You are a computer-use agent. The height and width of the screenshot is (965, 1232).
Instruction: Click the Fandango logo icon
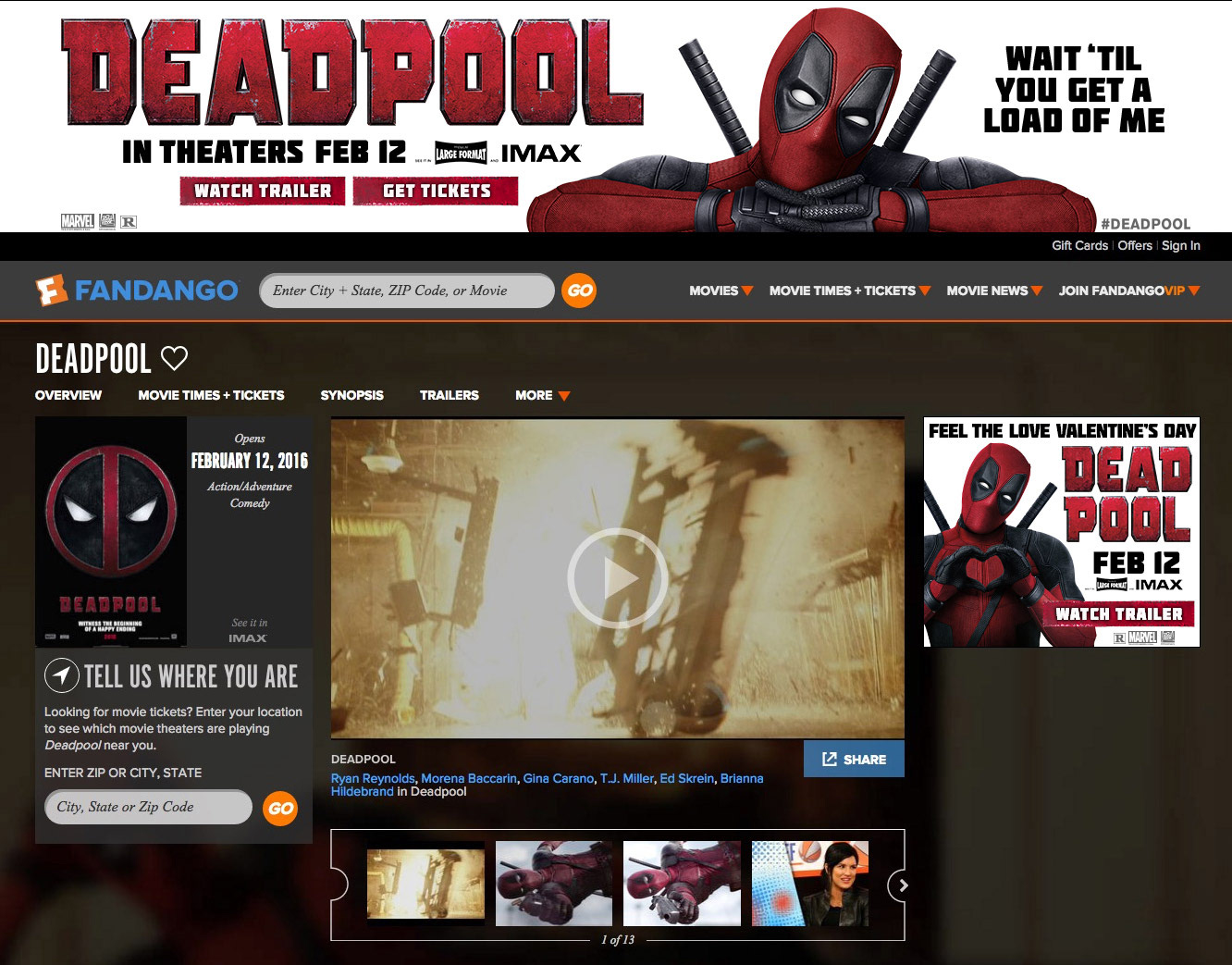[52, 291]
